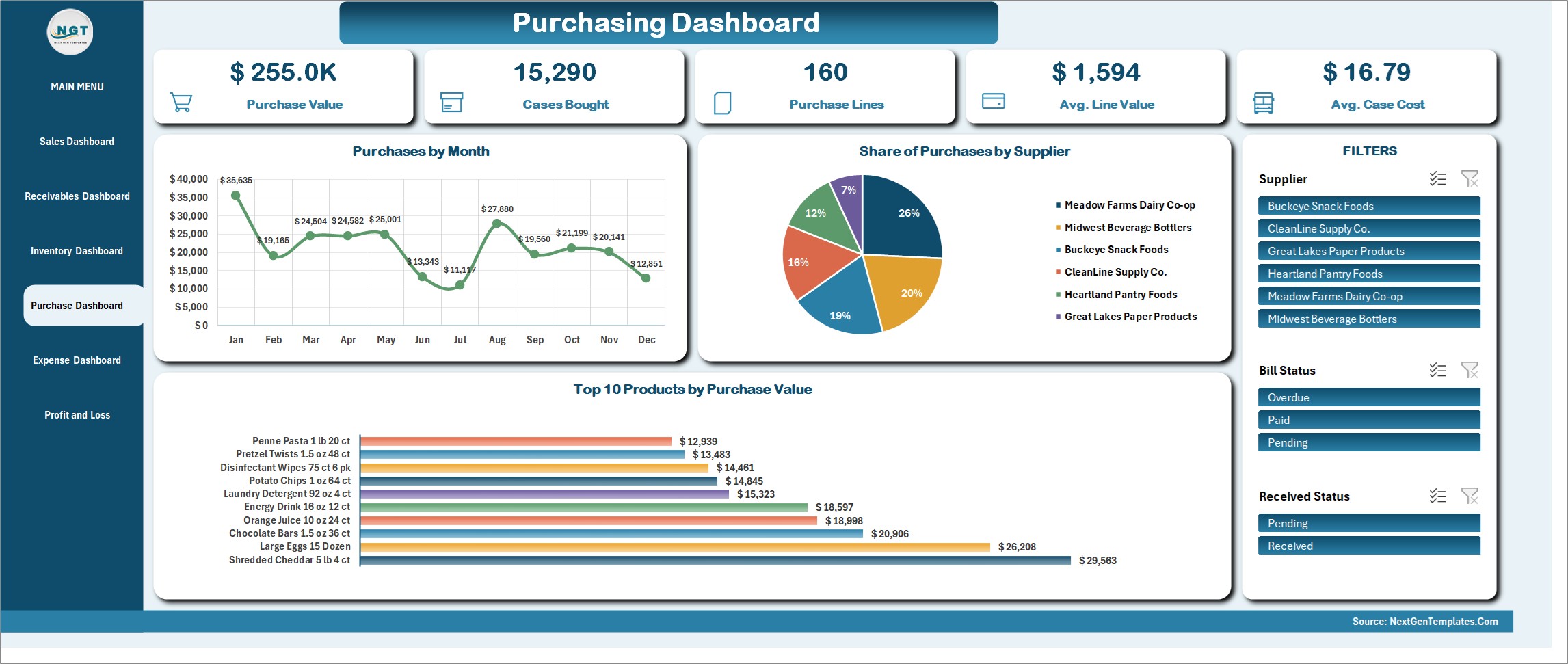Filter by Midwest Beverage Bottlers slicer item

[x=1369, y=319]
